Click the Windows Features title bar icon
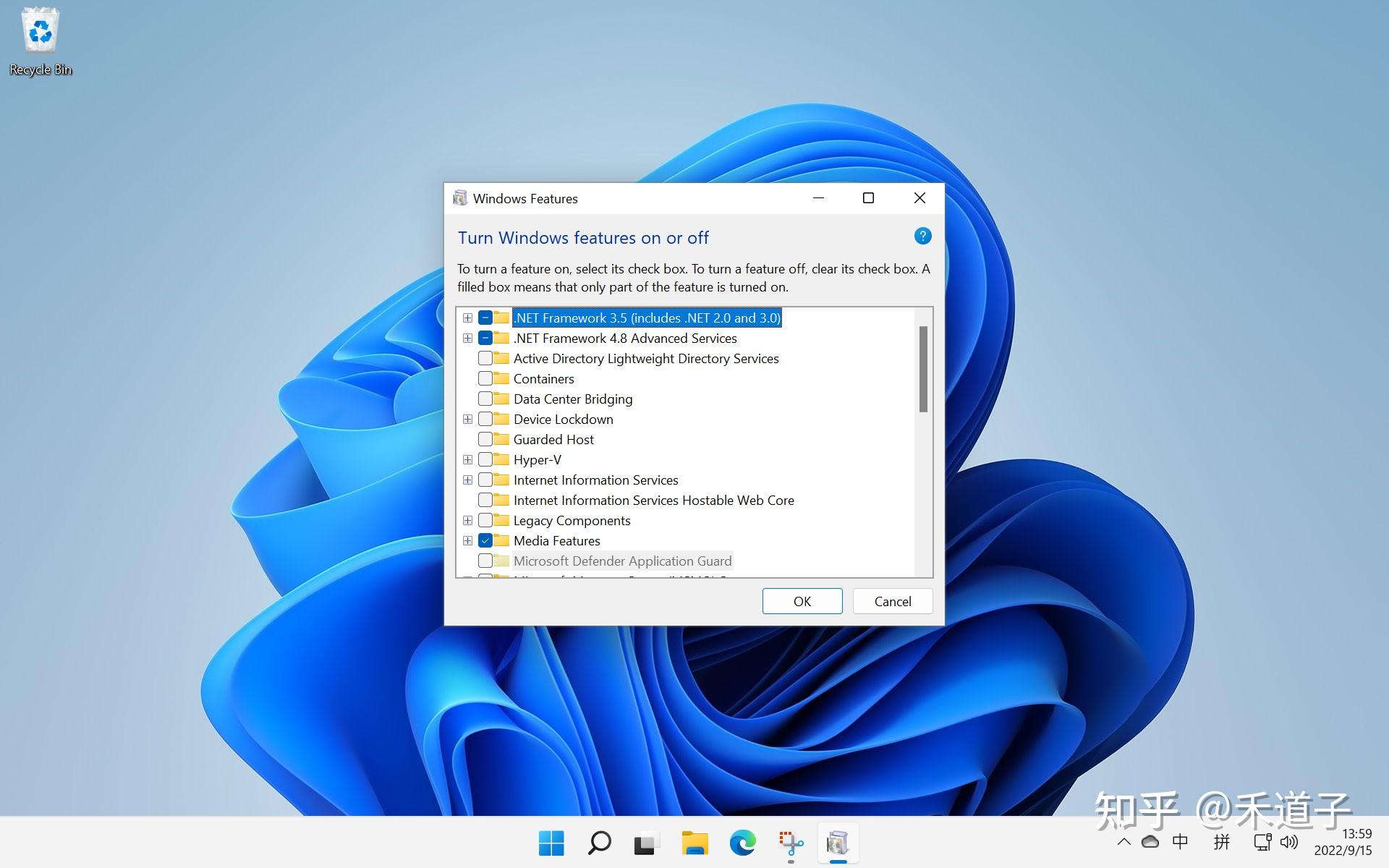The width and height of the screenshot is (1389, 868). point(460,198)
